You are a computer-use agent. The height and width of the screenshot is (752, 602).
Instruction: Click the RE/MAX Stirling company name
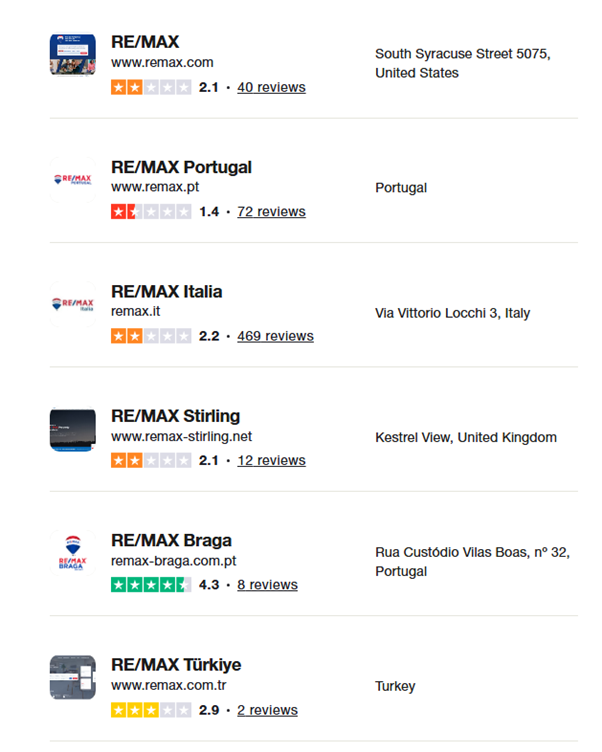click(x=176, y=416)
